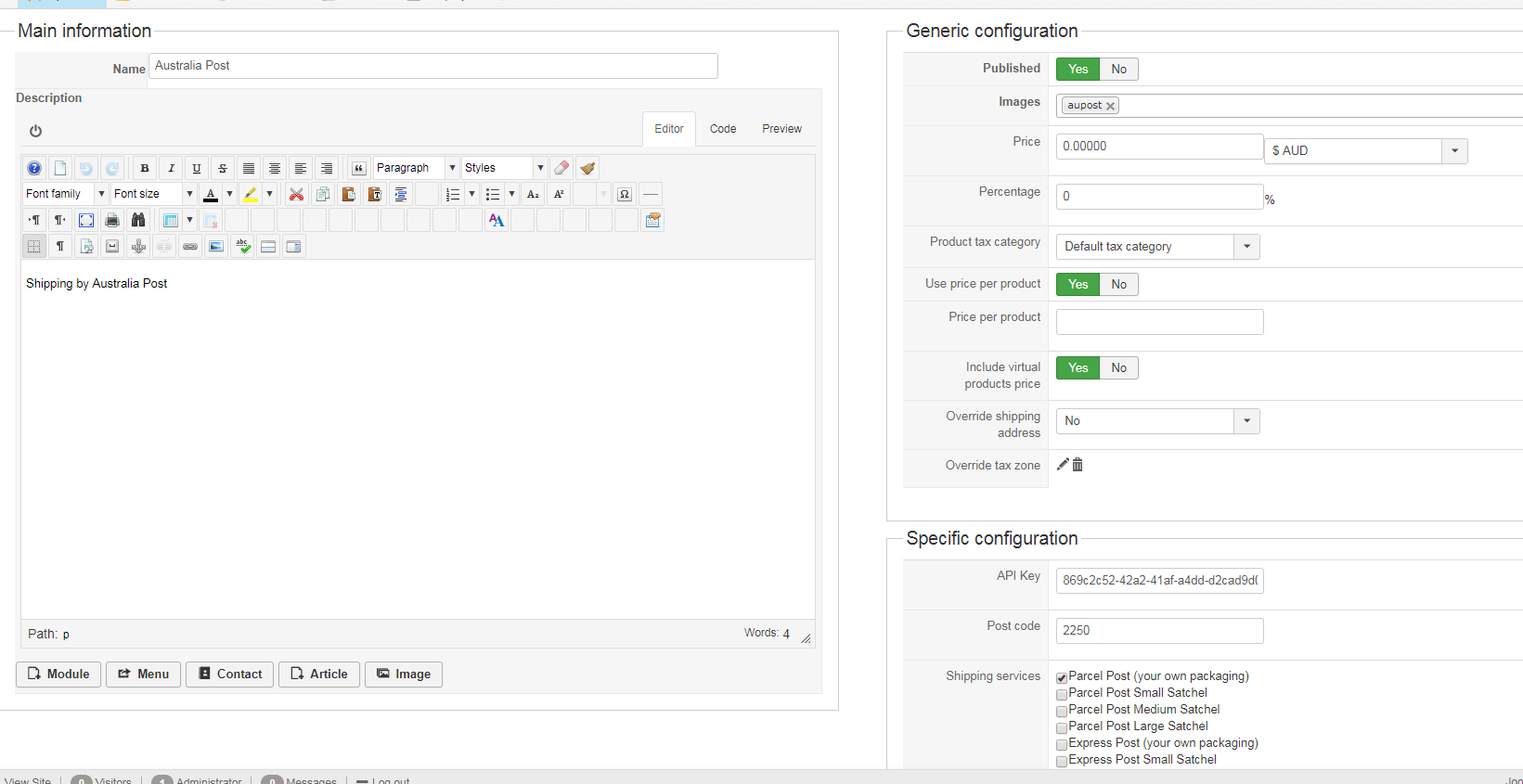The height and width of the screenshot is (784, 1523).
Task: Insert a special character with the omega icon
Action: [x=625, y=194]
